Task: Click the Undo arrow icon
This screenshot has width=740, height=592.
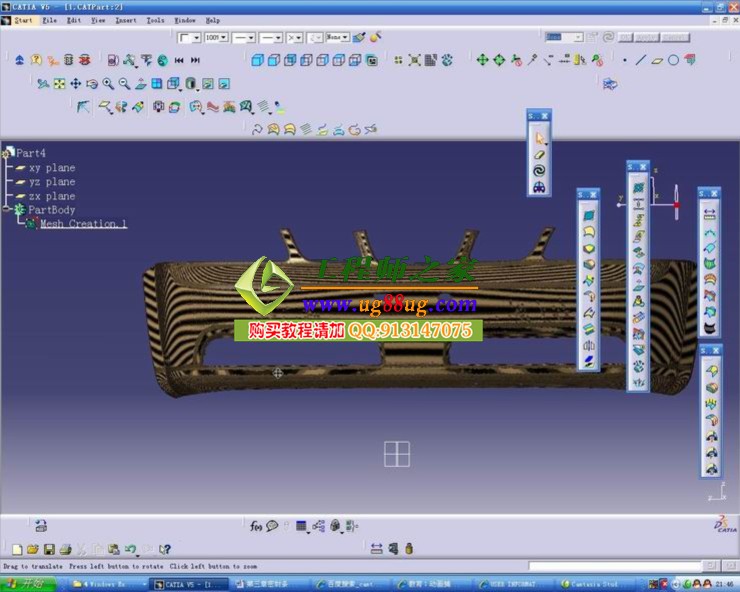Action: tap(130, 549)
